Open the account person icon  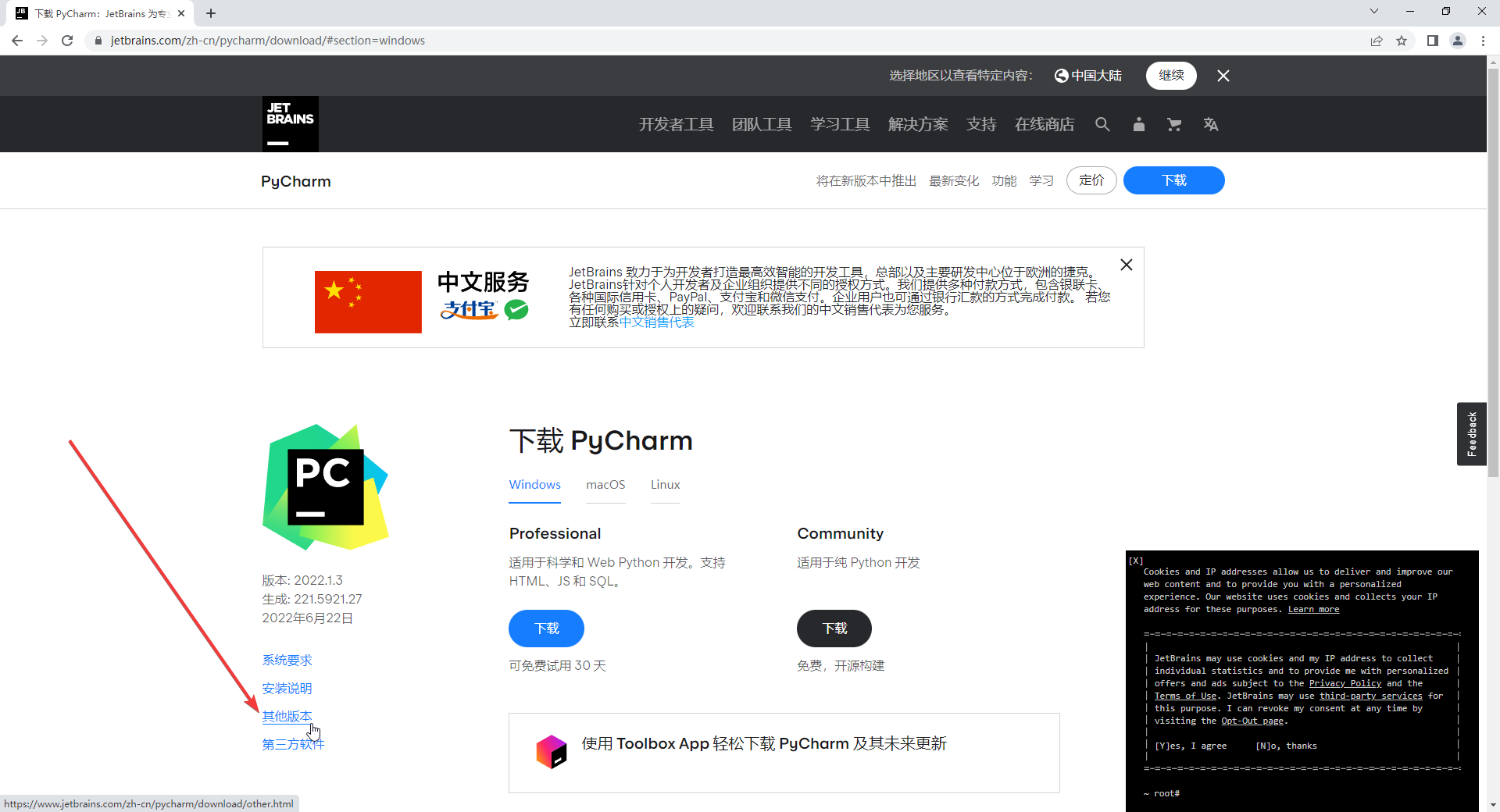coord(1139,124)
